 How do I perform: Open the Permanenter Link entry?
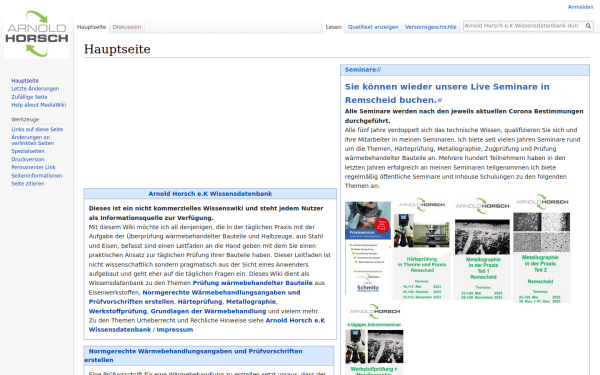[x=33, y=168]
